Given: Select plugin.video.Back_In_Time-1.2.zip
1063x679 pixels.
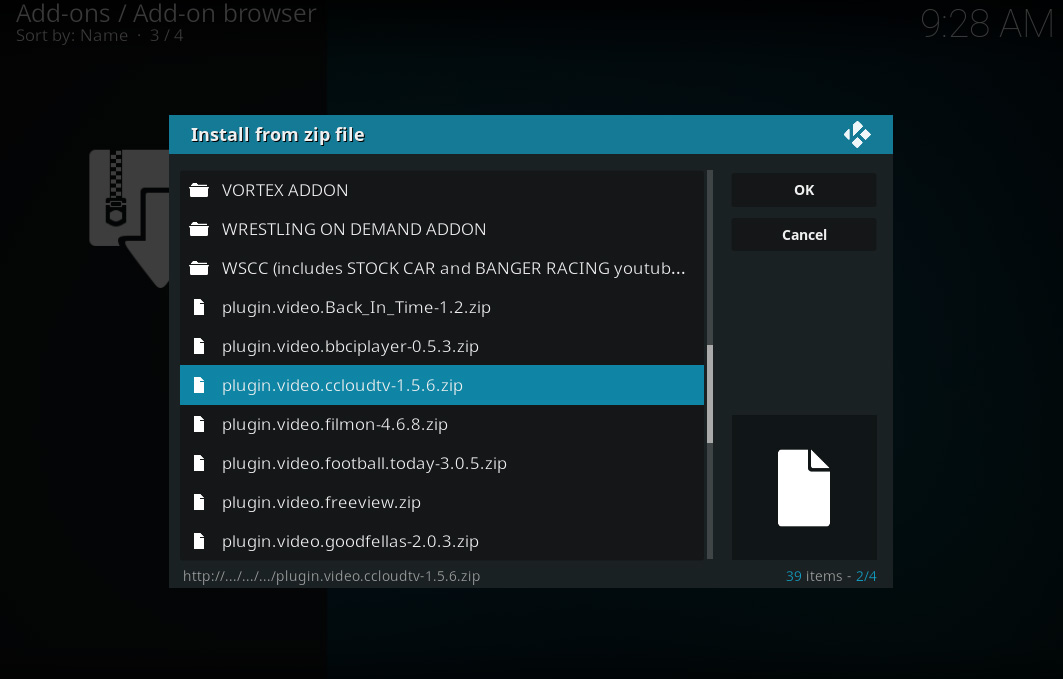Looking at the screenshot, I should pos(442,308).
